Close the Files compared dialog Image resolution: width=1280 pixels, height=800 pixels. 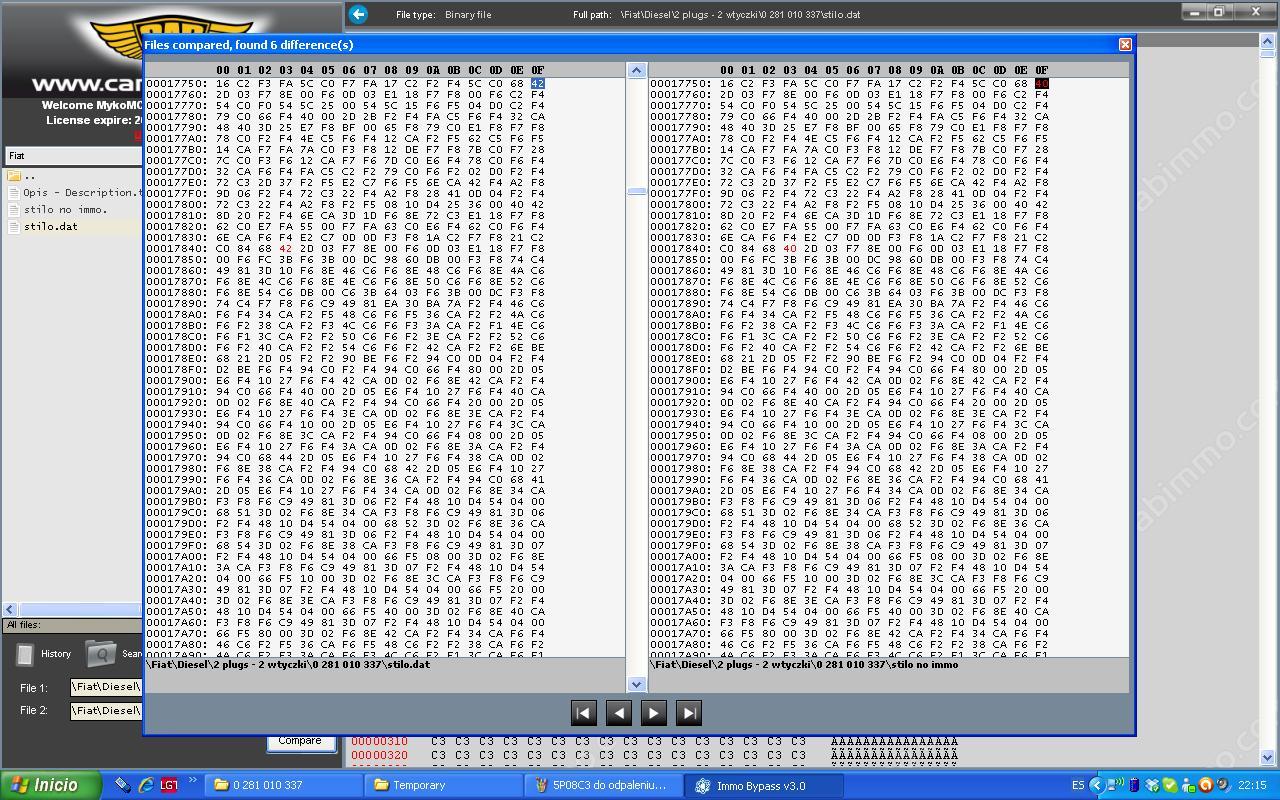click(1125, 45)
